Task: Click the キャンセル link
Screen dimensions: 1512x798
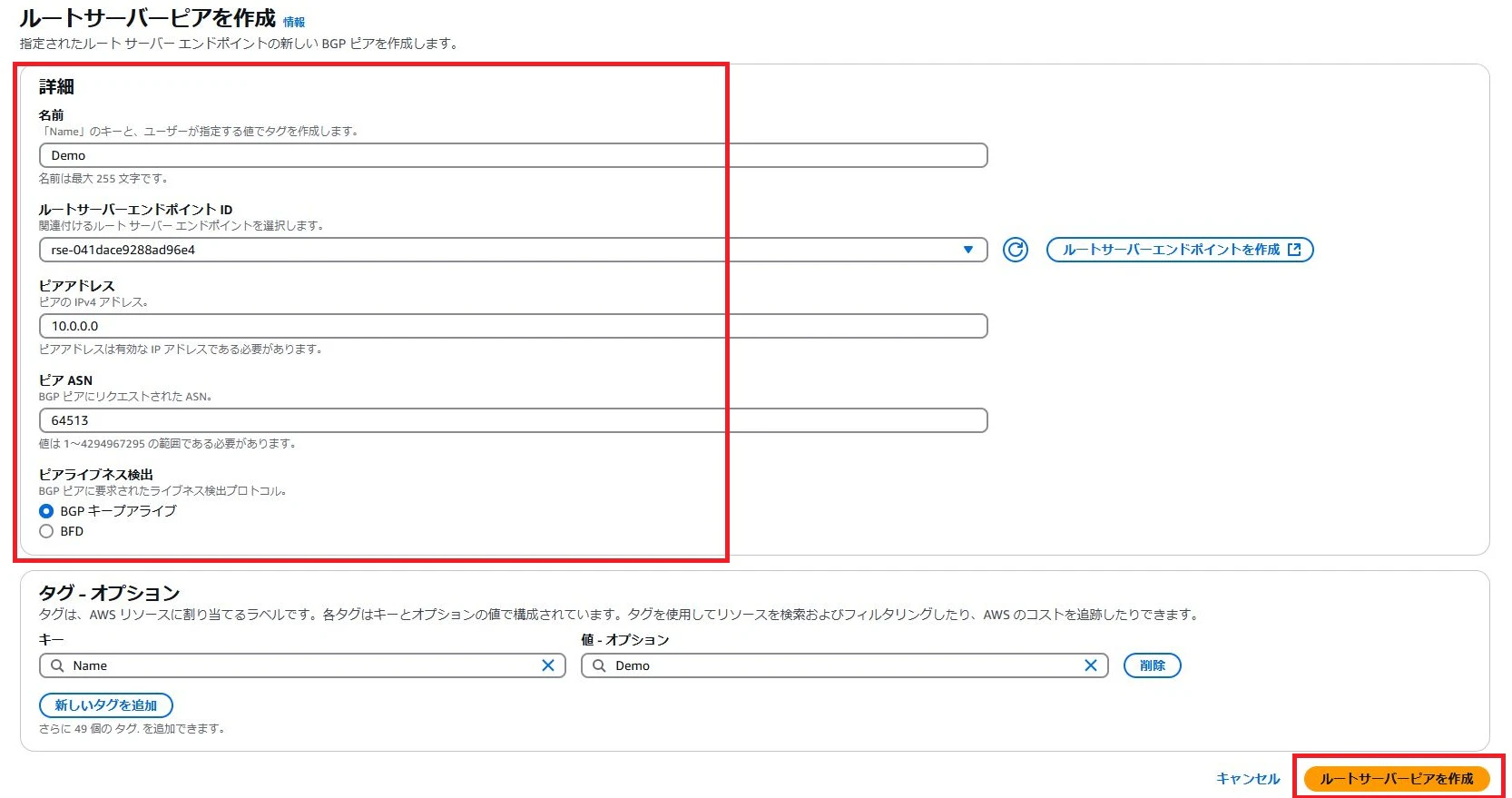Action: coord(1248,779)
